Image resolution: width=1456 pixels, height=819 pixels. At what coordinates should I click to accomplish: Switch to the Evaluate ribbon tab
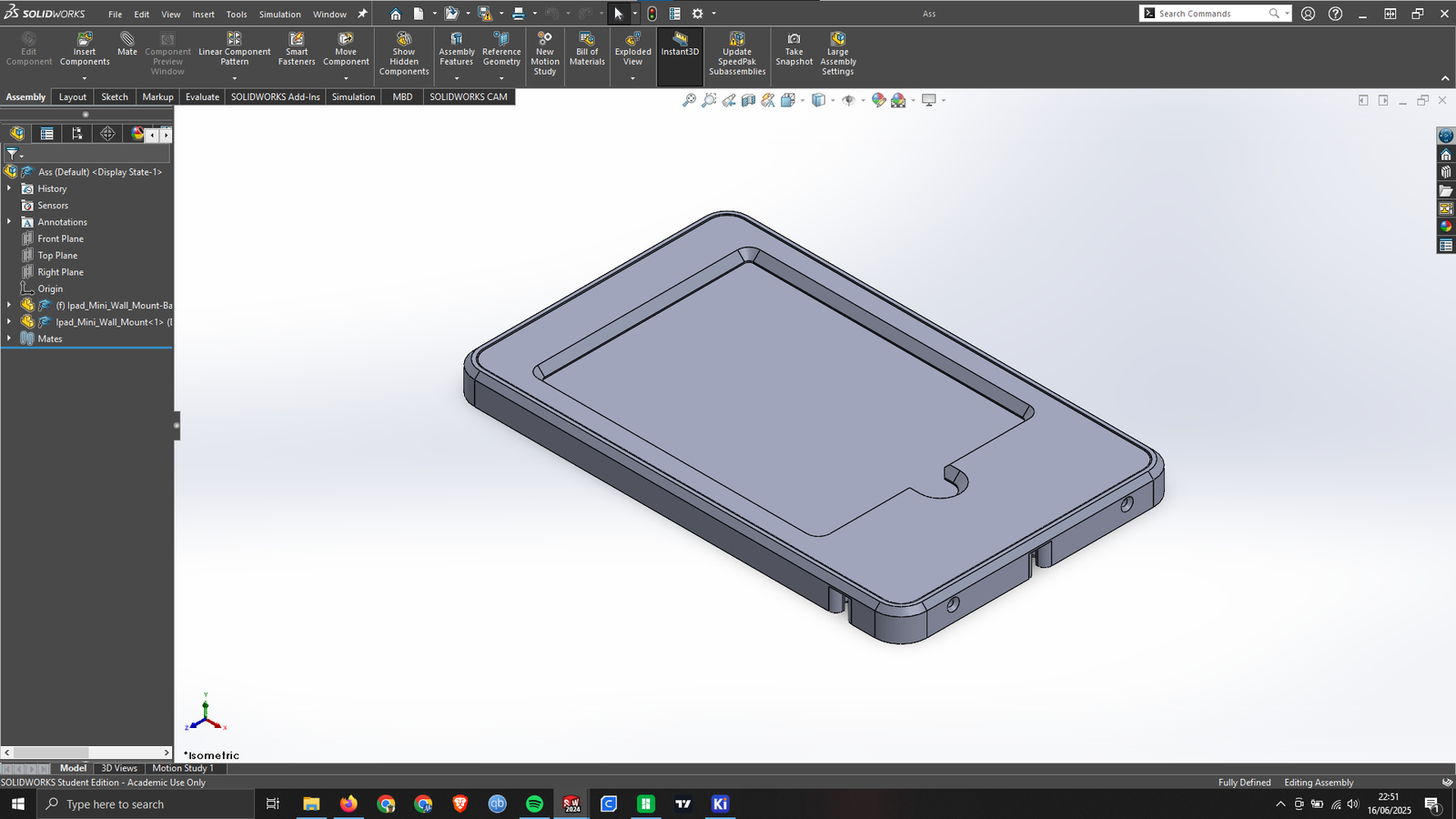tap(202, 96)
